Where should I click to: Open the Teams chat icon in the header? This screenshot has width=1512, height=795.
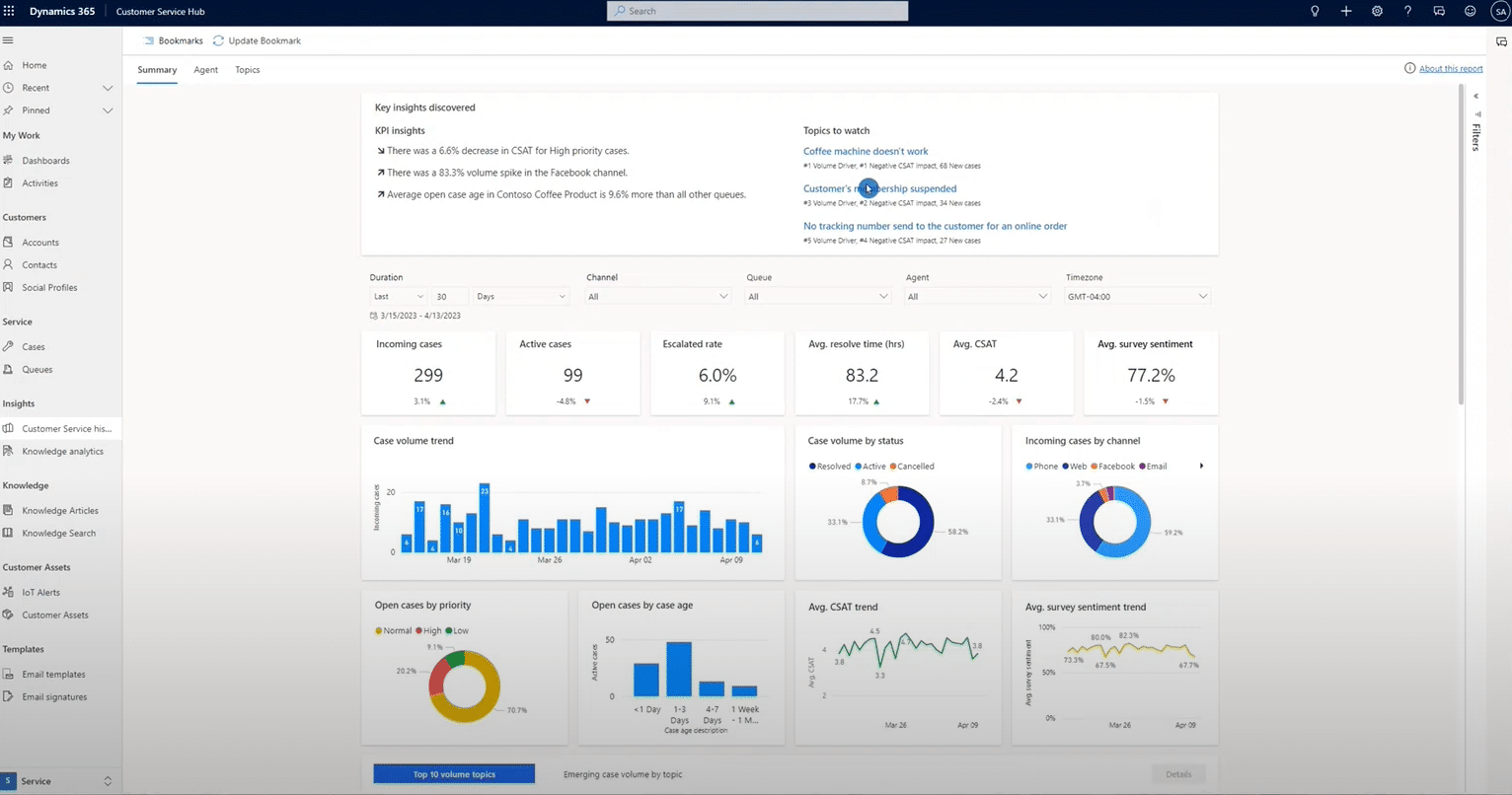click(x=1439, y=11)
